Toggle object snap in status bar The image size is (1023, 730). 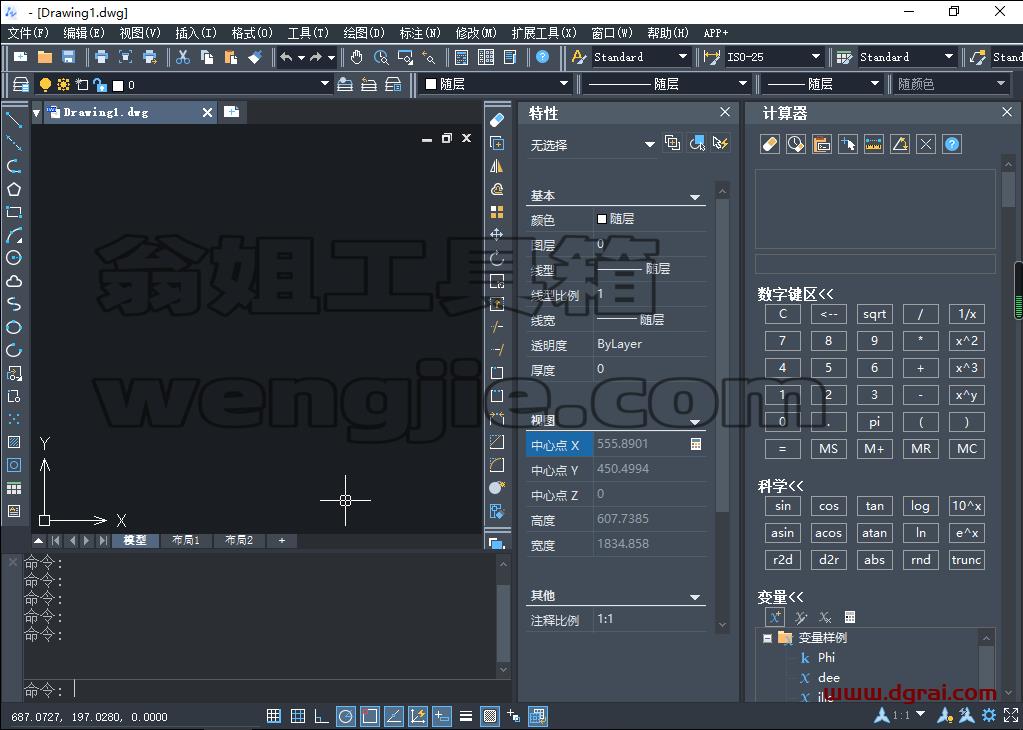click(x=370, y=716)
